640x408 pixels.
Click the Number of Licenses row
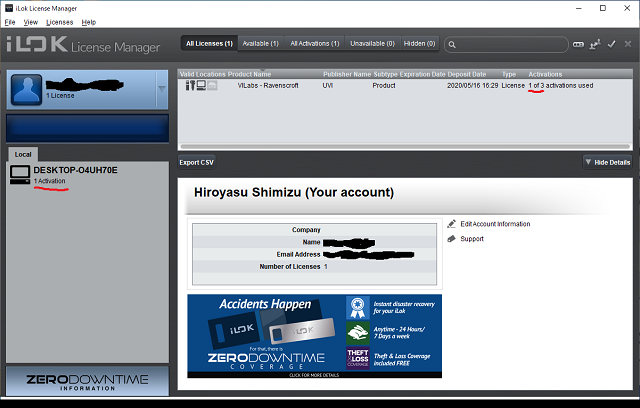[314, 266]
